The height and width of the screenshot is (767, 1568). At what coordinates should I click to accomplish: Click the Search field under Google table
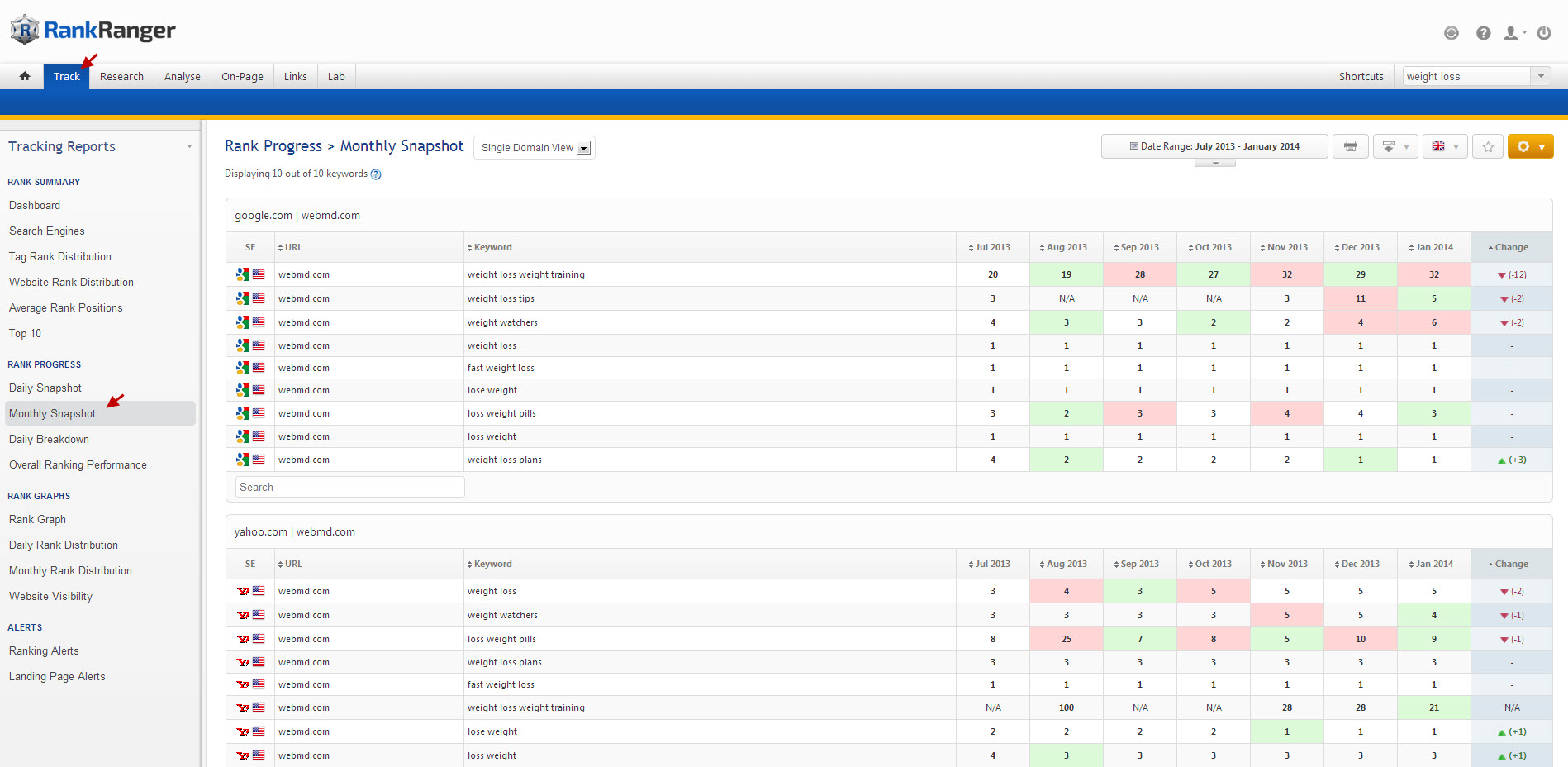pyautogui.click(x=349, y=487)
